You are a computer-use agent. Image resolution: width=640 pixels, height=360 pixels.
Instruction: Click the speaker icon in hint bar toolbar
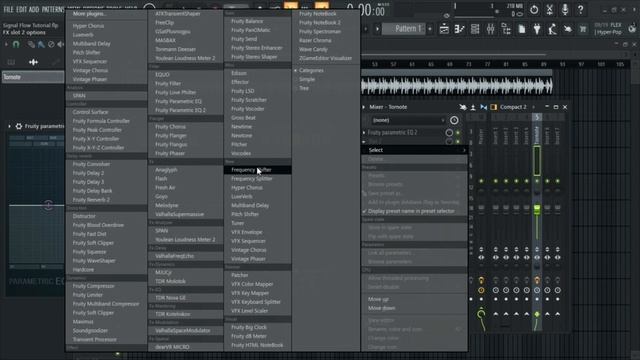(x=60, y=44)
